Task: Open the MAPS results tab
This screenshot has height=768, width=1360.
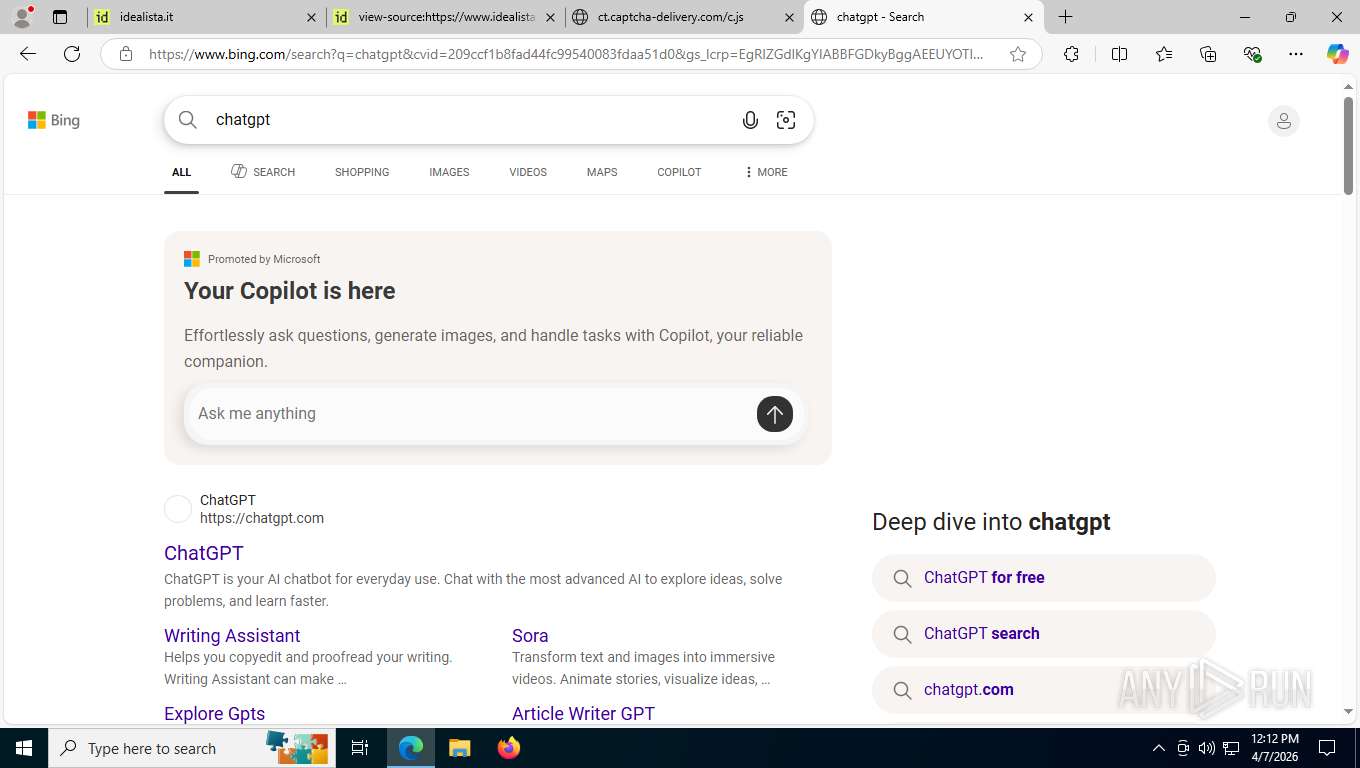Action: (602, 172)
